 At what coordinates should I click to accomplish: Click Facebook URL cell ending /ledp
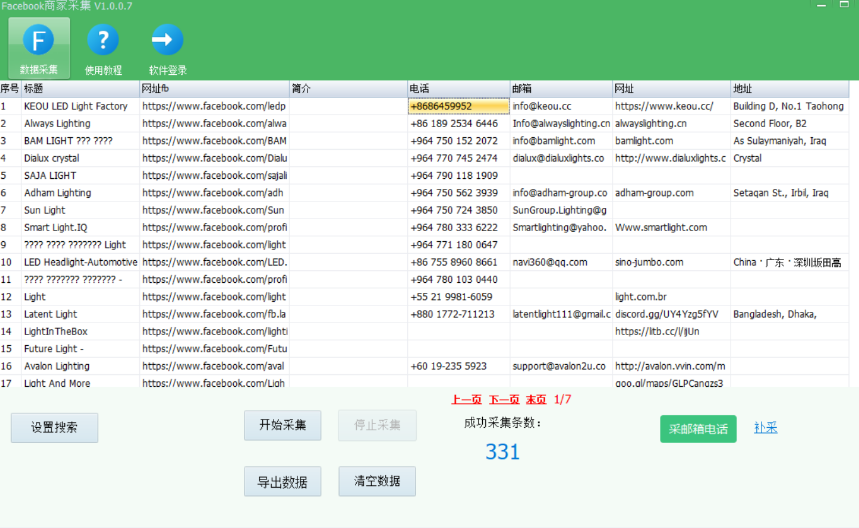(x=214, y=106)
